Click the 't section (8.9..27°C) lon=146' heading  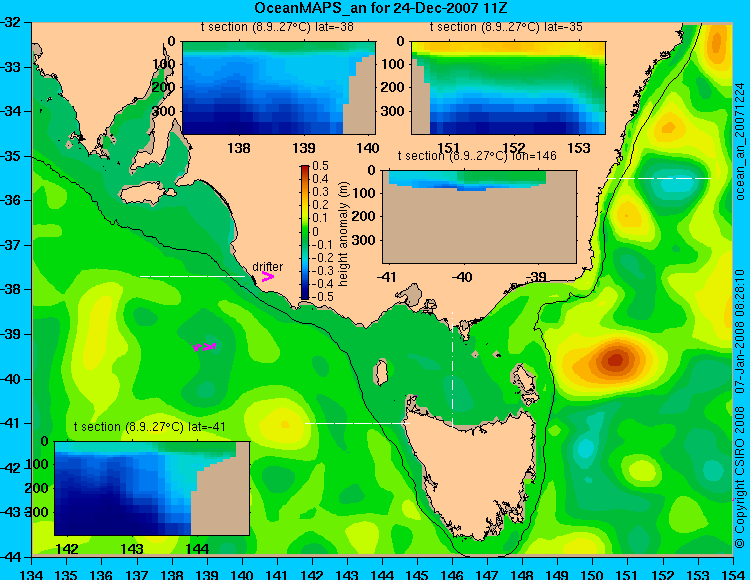click(x=477, y=156)
